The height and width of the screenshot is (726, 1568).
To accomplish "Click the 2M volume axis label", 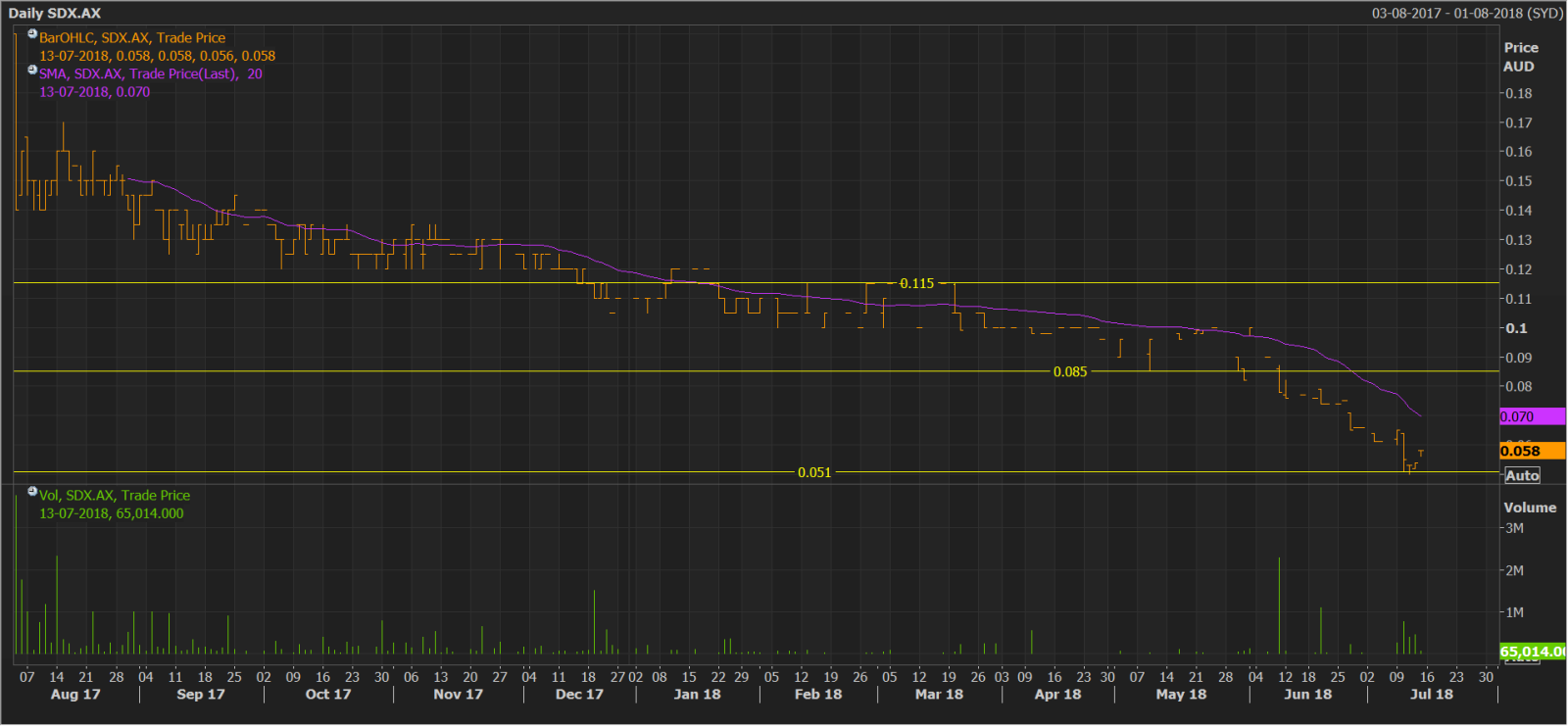I will [1514, 570].
